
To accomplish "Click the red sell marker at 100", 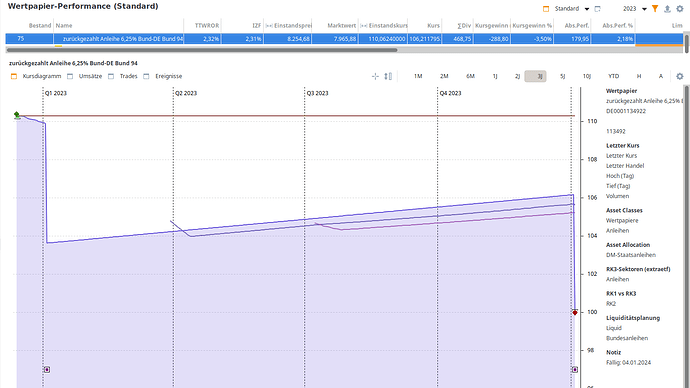I will (575, 312).
